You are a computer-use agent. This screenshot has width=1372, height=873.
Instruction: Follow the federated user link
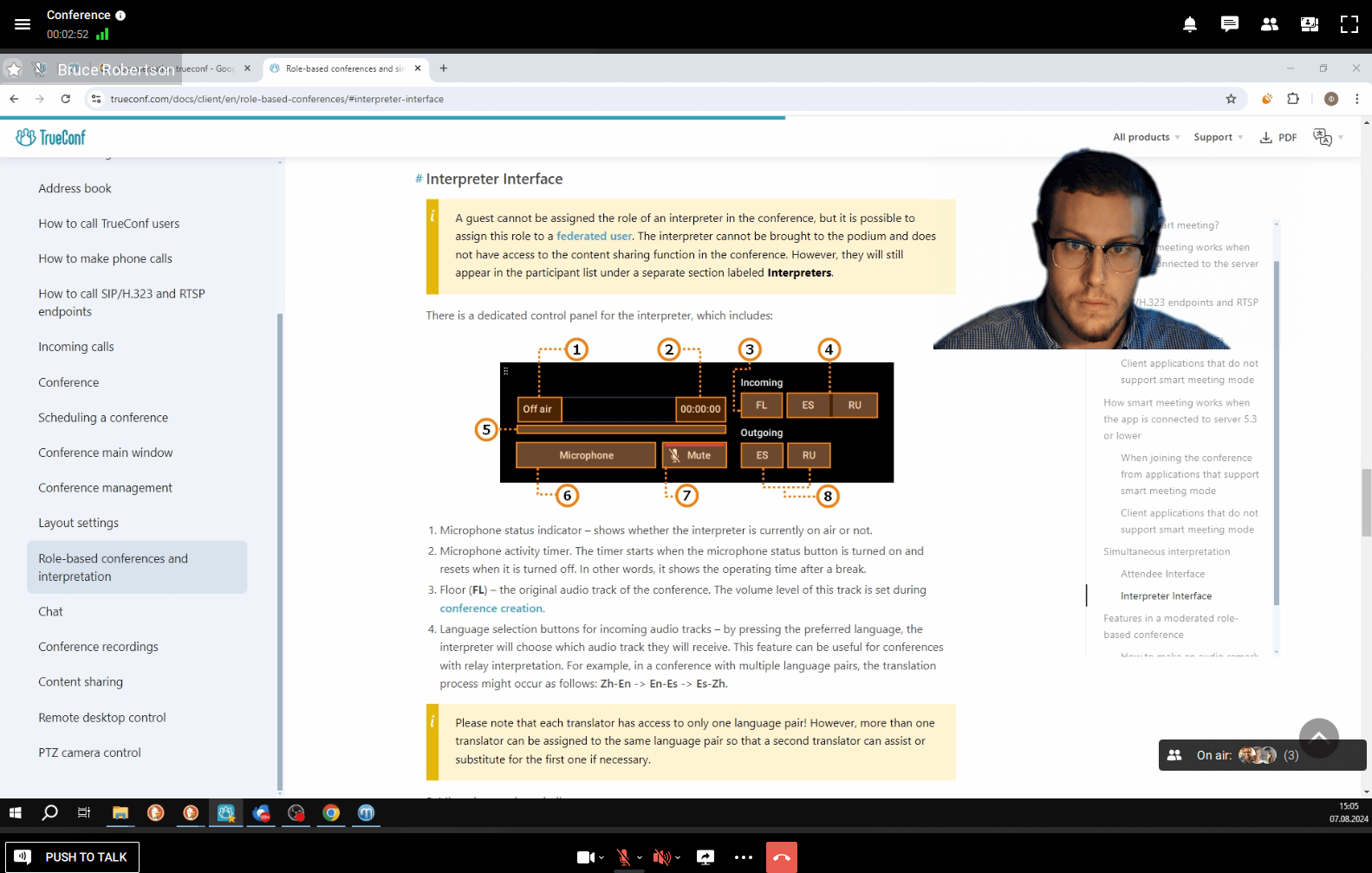(594, 236)
